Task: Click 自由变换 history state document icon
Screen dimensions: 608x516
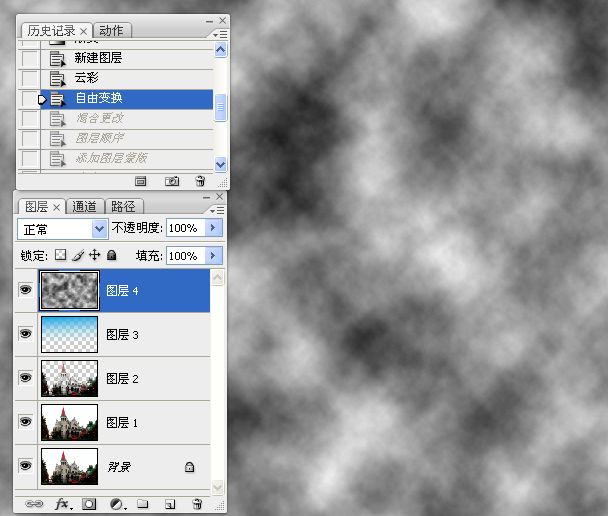Action: (x=57, y=99)
